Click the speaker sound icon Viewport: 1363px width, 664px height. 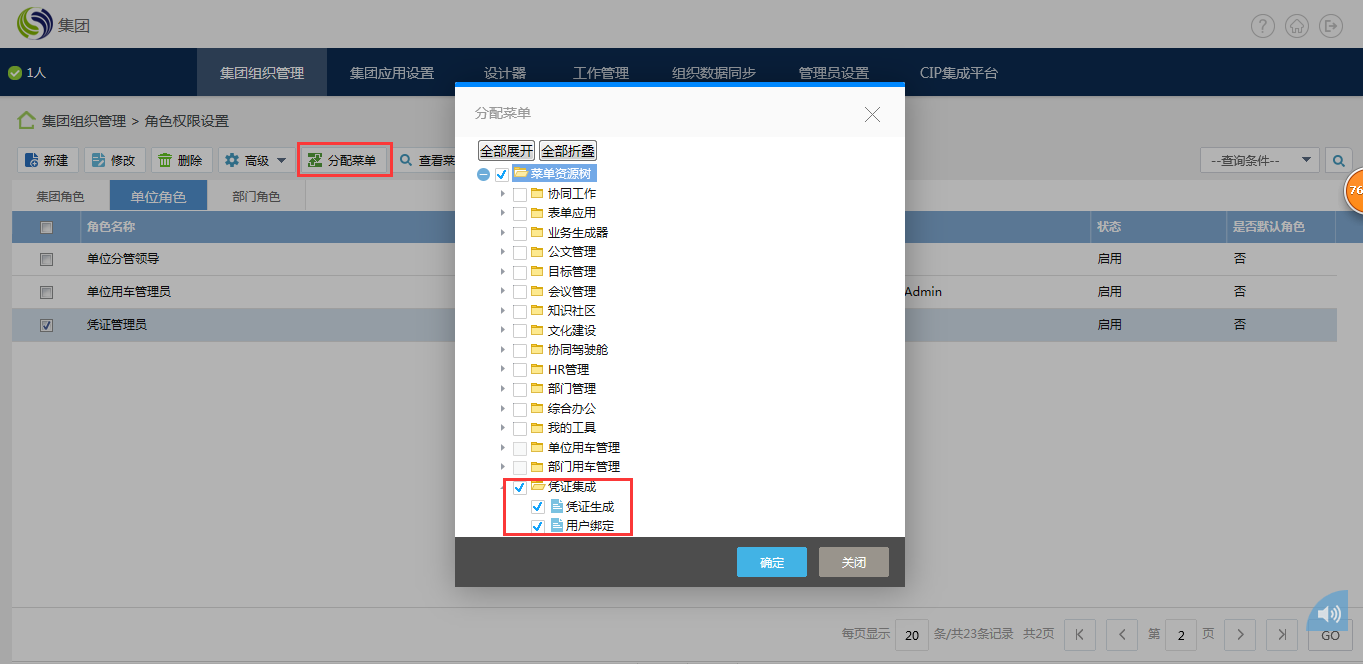(1328, 613)
